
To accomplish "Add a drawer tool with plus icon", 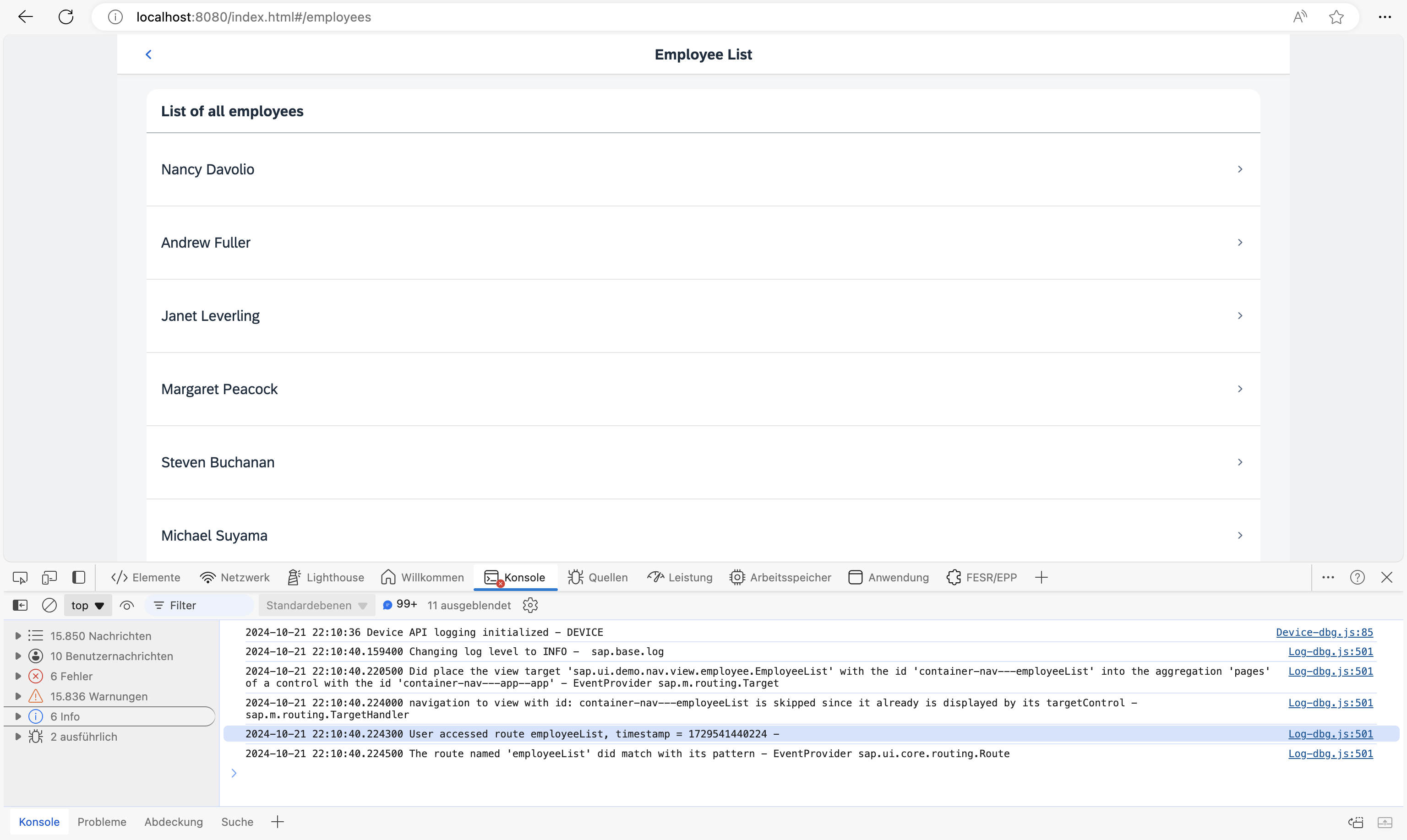I will click(x=278, y=822).
